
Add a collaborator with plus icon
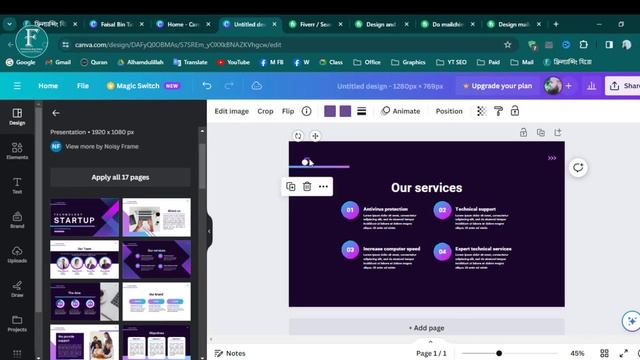click(569, 86)
